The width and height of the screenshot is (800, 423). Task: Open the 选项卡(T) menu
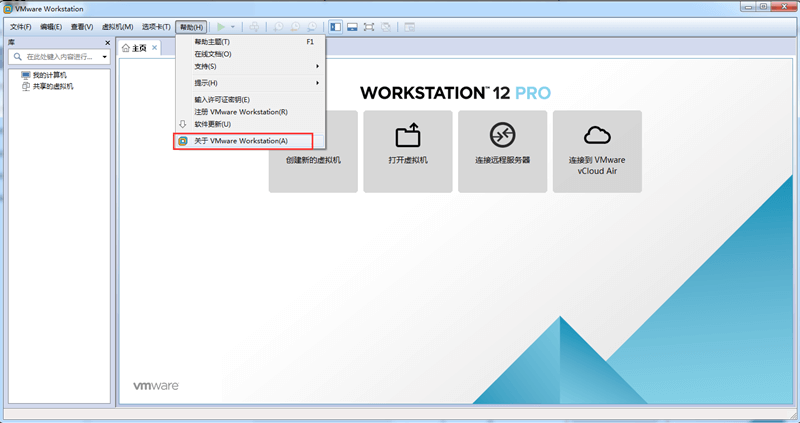(156, 27)
